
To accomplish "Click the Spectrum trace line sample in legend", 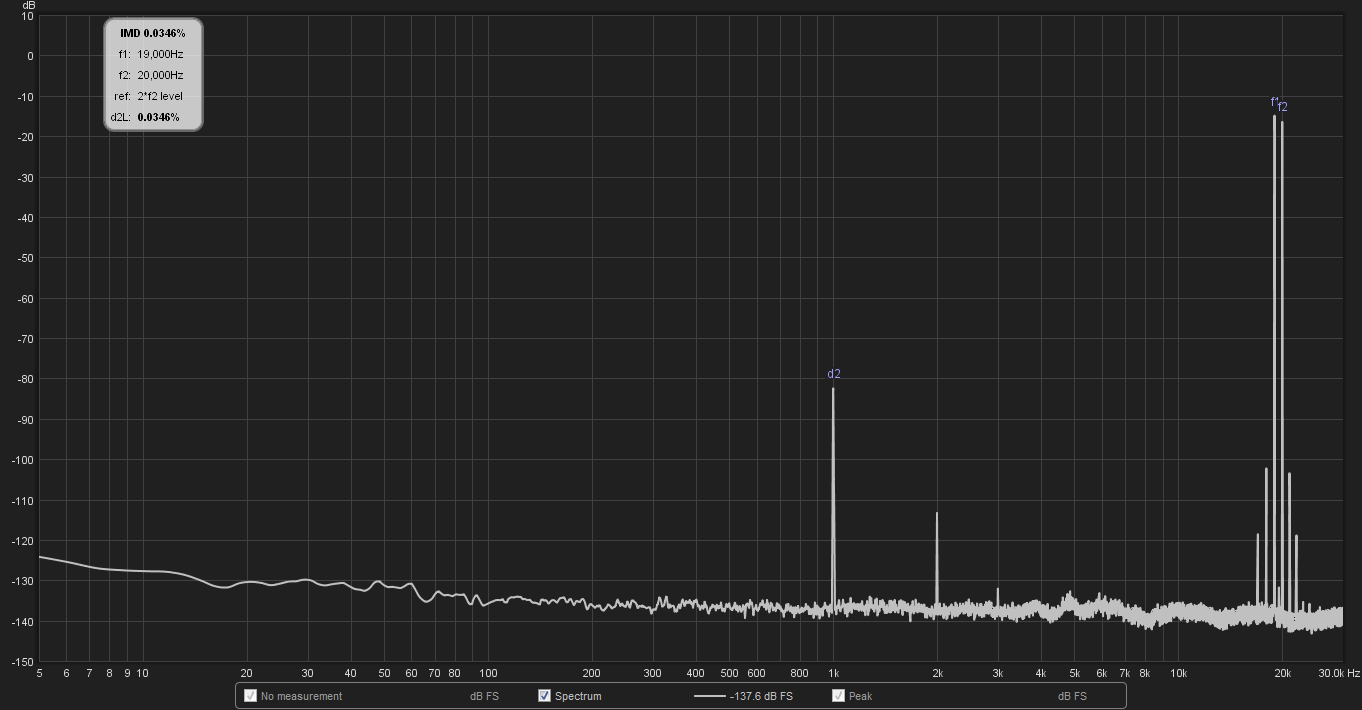I will [708, 696].
